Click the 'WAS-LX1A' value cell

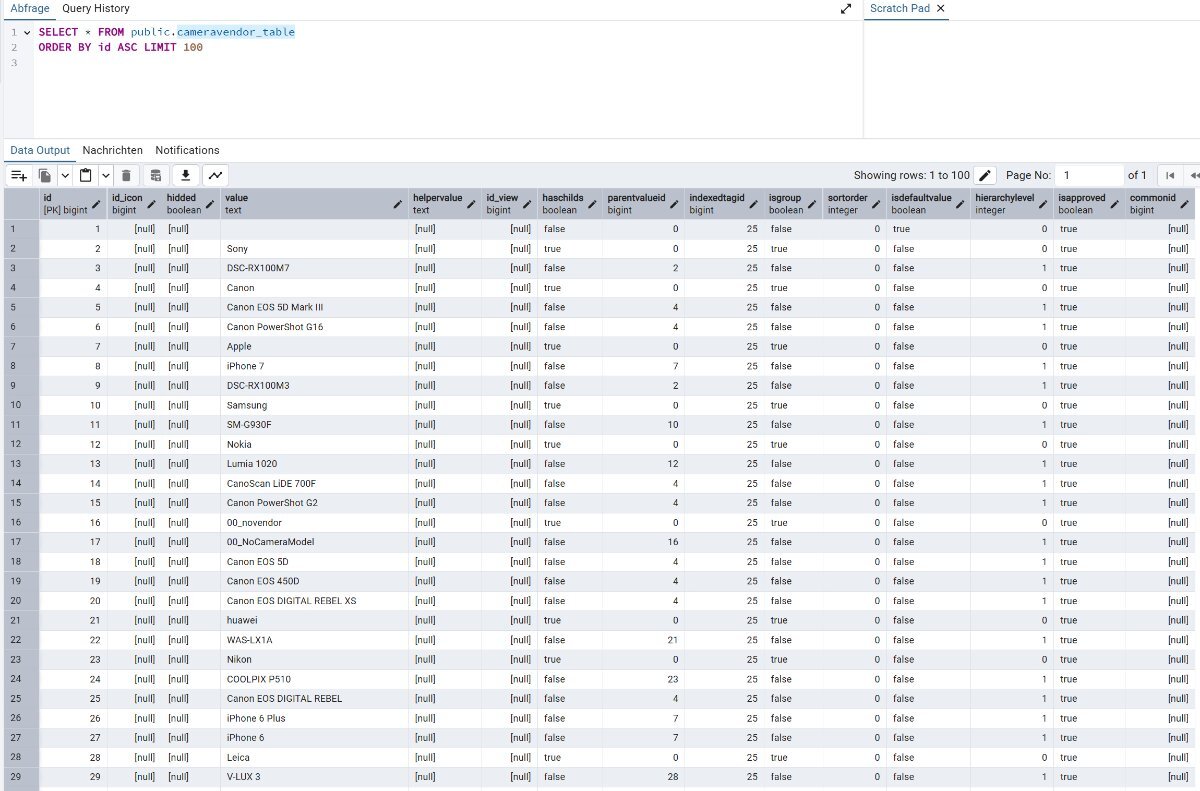click(x=314, y=640)
